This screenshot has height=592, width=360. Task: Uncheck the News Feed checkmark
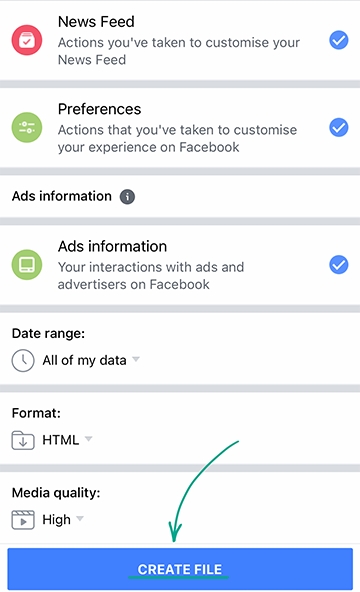pyautogui.click(x=338, y=40)
